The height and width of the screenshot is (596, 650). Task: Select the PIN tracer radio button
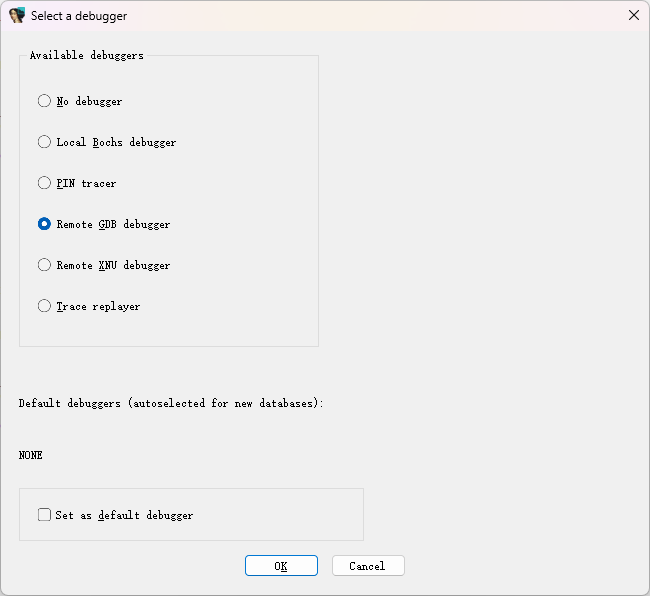click(x=44, y=183)
